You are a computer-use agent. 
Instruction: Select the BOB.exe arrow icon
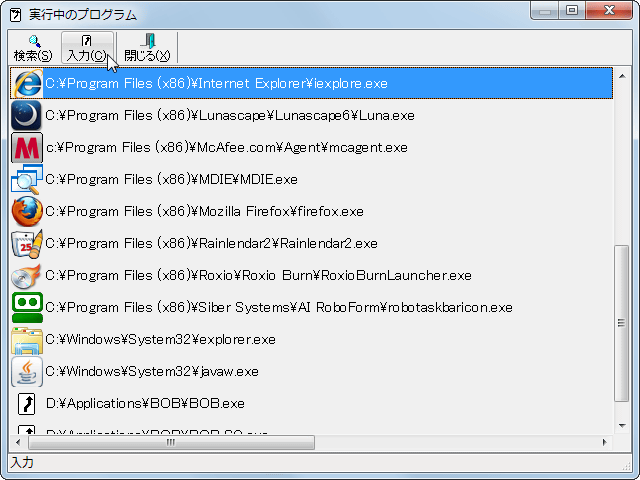pos(27,403)
